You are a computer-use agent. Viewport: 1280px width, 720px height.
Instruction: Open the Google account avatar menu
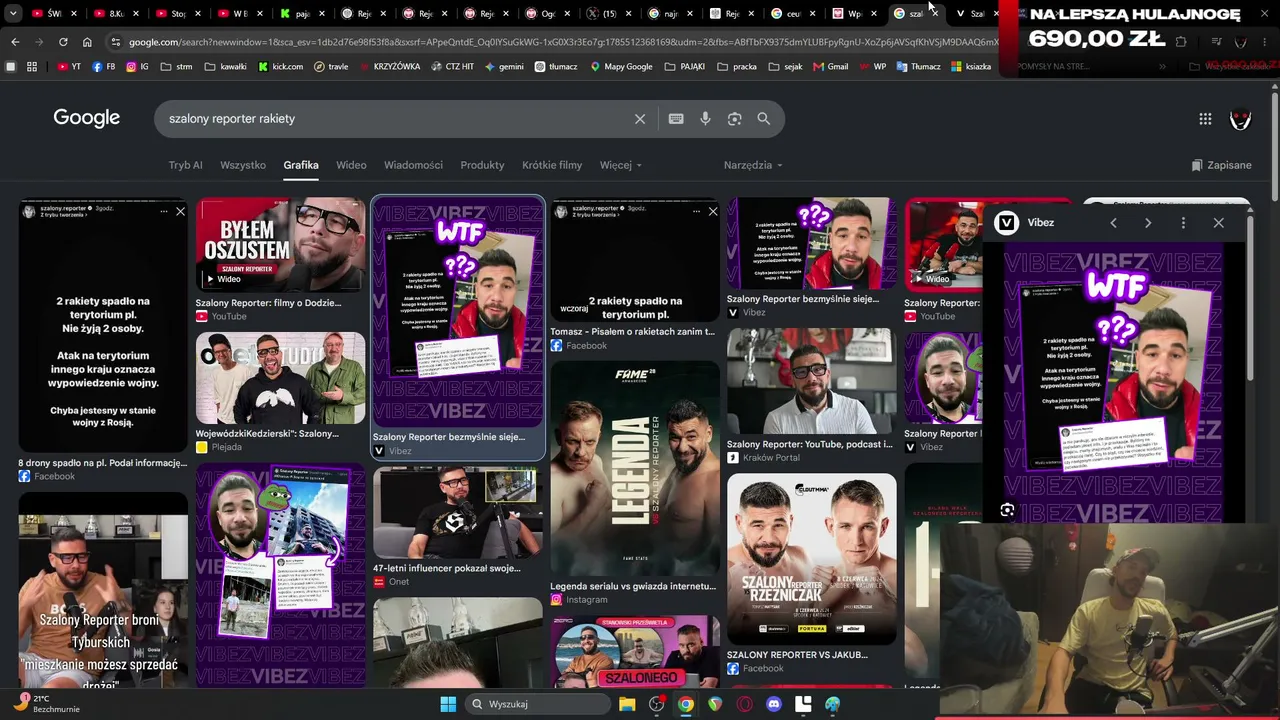1240,119
